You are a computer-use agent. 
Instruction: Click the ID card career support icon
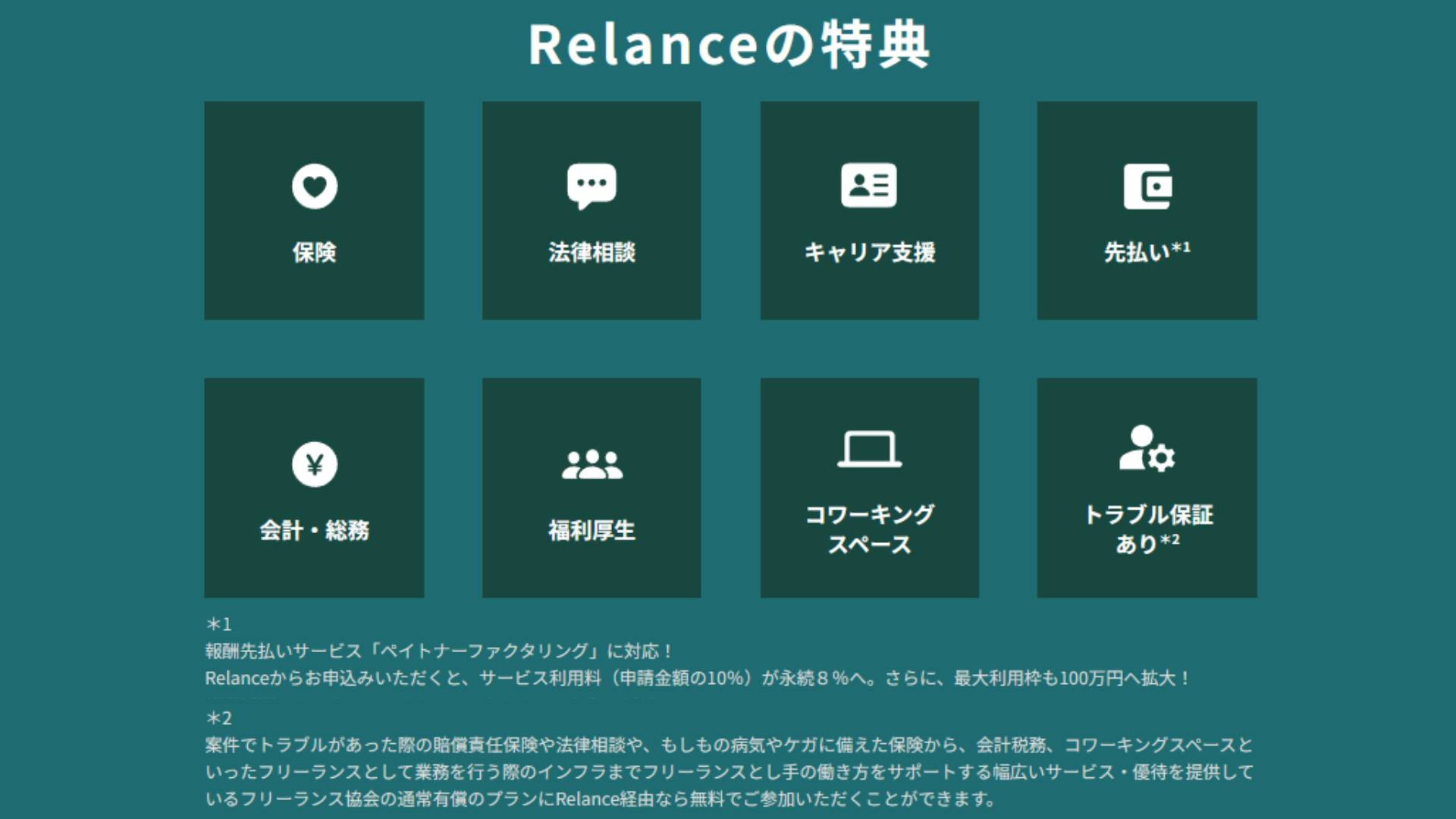pos(869,185)
